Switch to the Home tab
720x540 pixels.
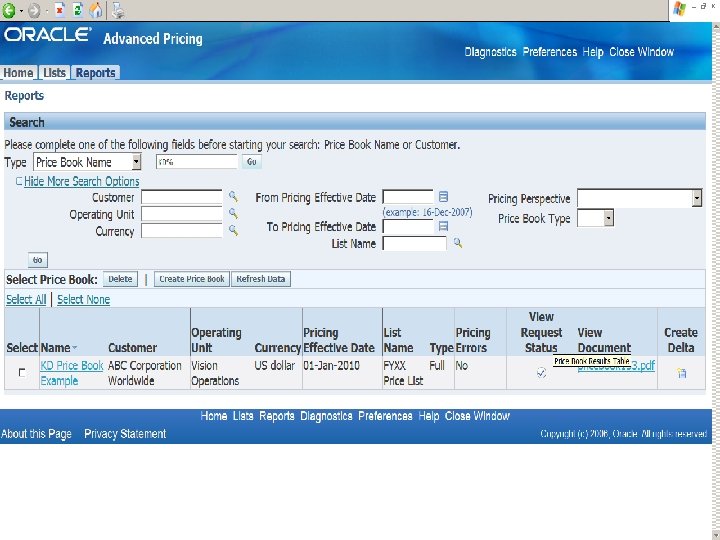coord(18,73)
